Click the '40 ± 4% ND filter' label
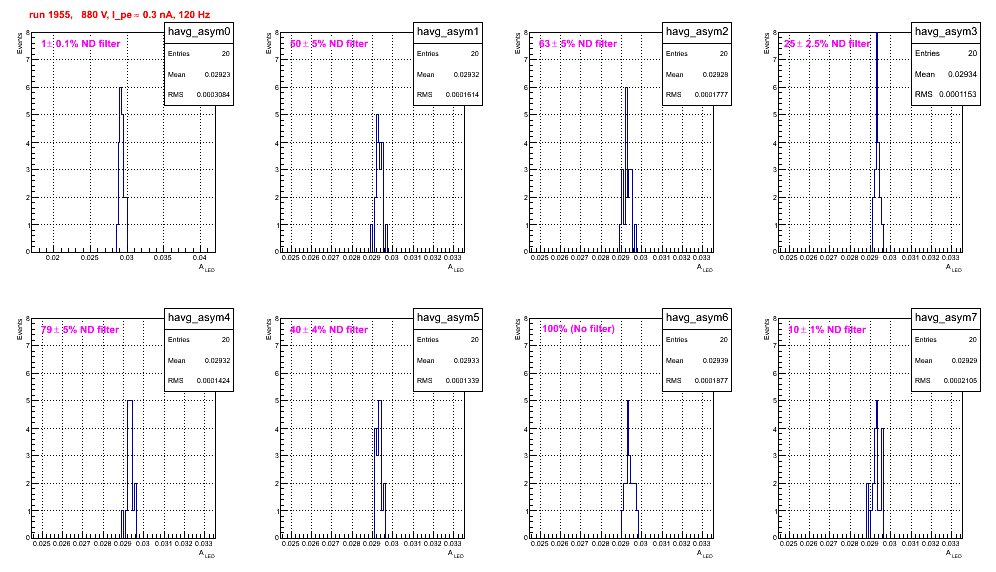Screen dimensions: 996x572 (x=329, y=330)
